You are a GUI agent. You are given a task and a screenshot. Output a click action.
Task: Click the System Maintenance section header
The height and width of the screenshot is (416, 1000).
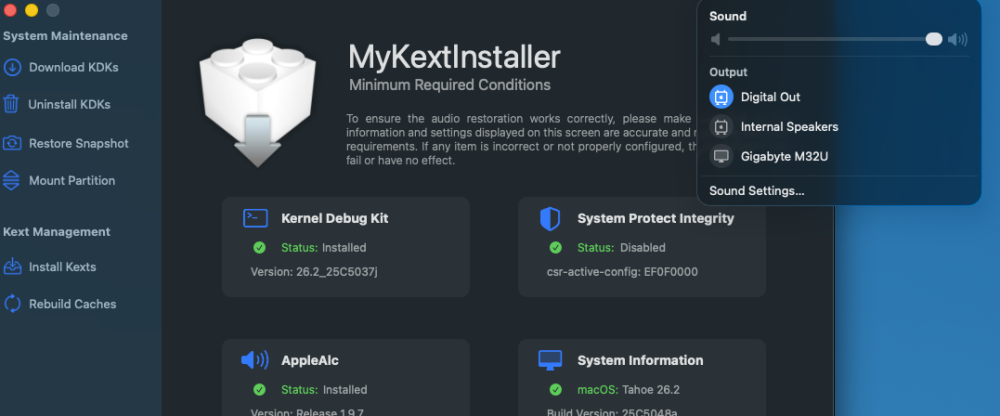point(65,36)
